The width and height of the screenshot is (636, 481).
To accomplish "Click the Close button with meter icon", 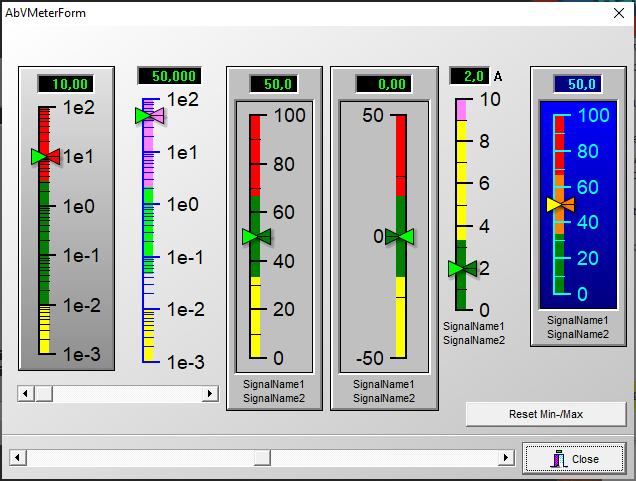I will (x=574, y=458).
